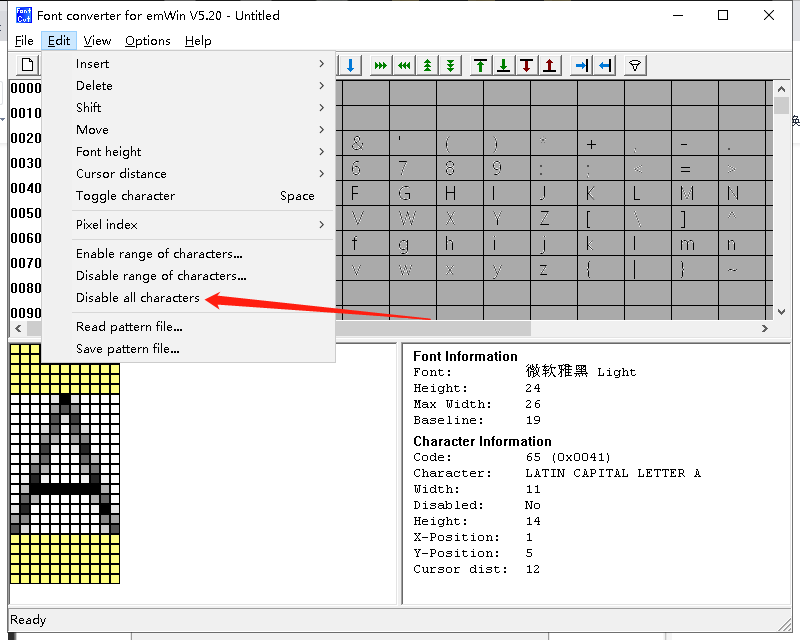Click the blue down arrow toolbar icon

[351, 66]
